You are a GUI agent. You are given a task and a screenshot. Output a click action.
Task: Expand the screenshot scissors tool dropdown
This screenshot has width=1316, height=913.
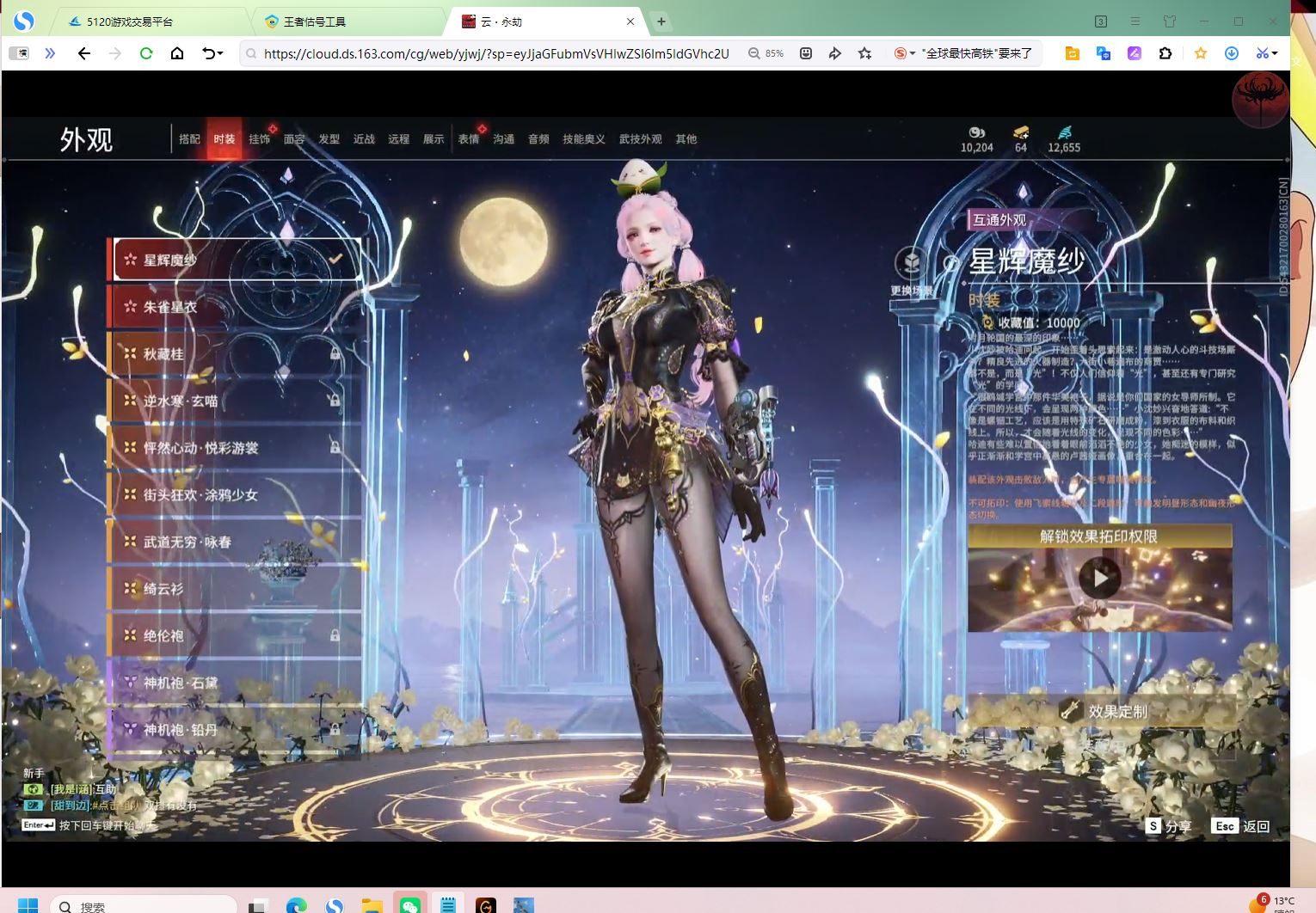pyautogui.click(x=1275, y=53)
